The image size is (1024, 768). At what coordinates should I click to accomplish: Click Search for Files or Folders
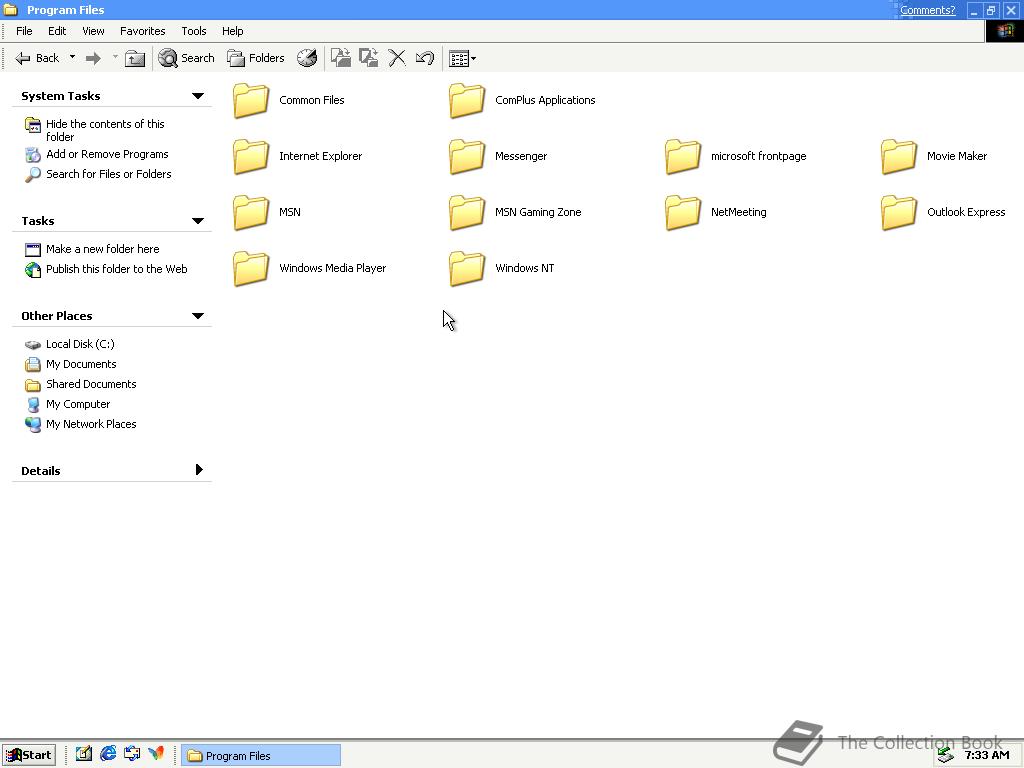click(x=98, y=174)
